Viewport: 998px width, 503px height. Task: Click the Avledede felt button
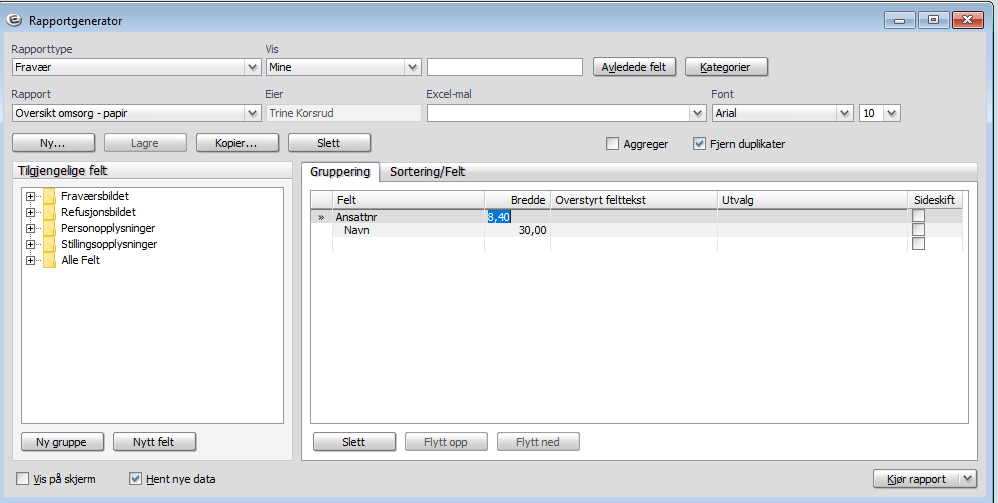click(634, 67)
